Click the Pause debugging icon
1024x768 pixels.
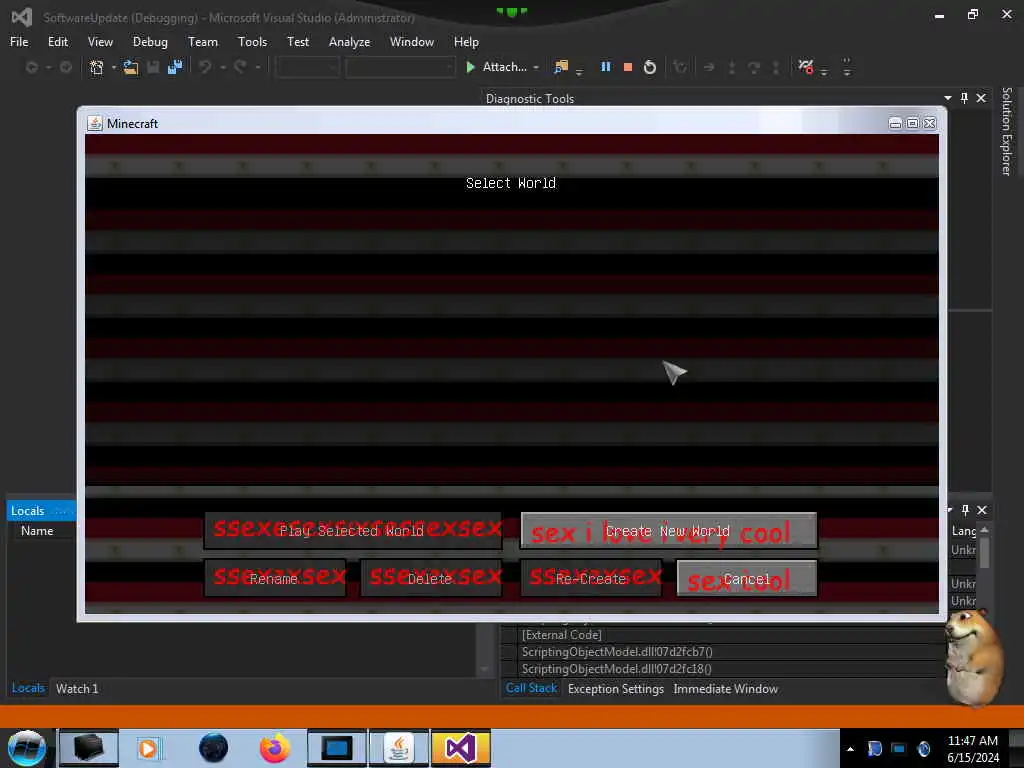coord(605,67)
